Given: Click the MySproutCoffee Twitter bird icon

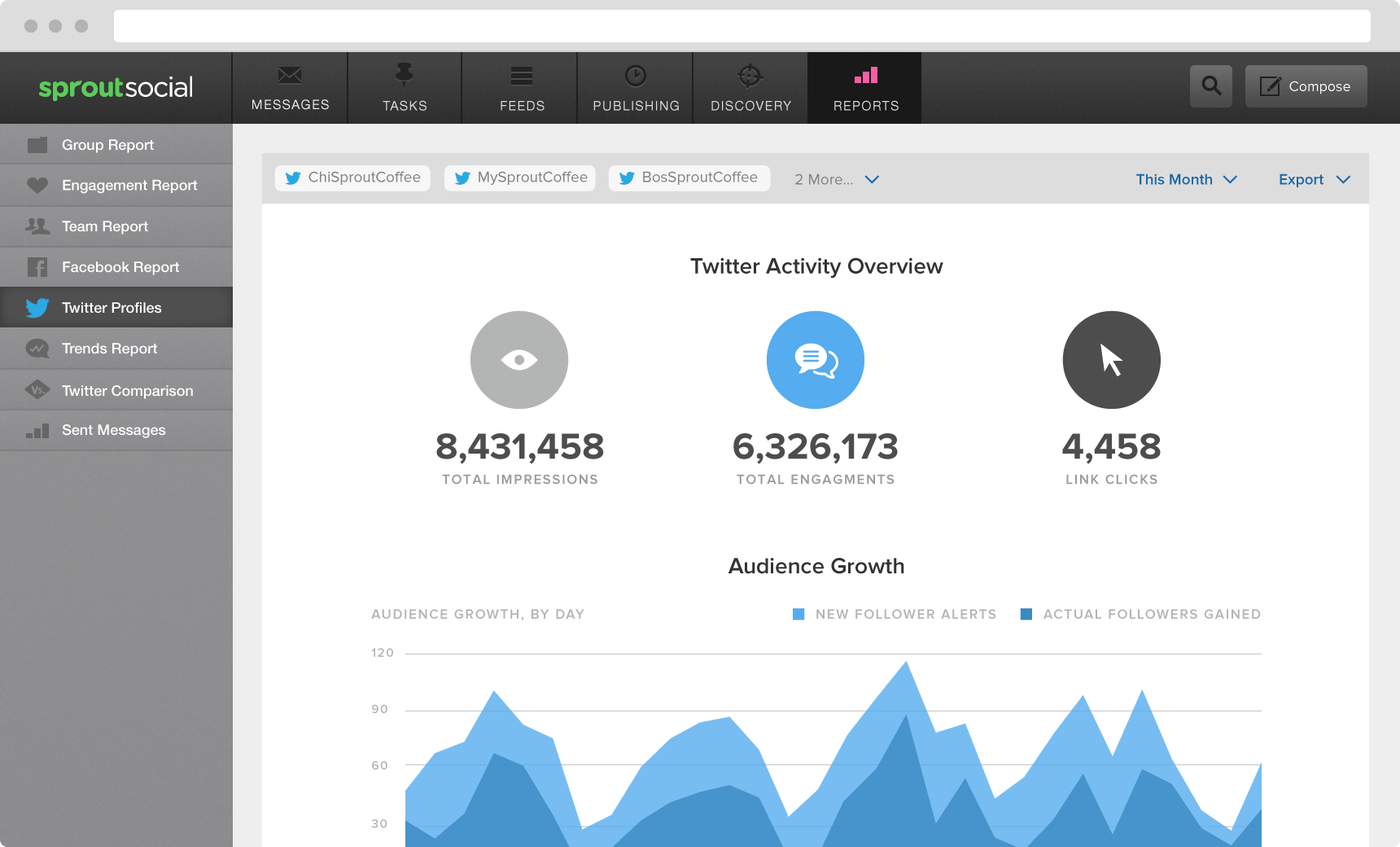Looking at the screenshot, I should (x=462, y=178).
